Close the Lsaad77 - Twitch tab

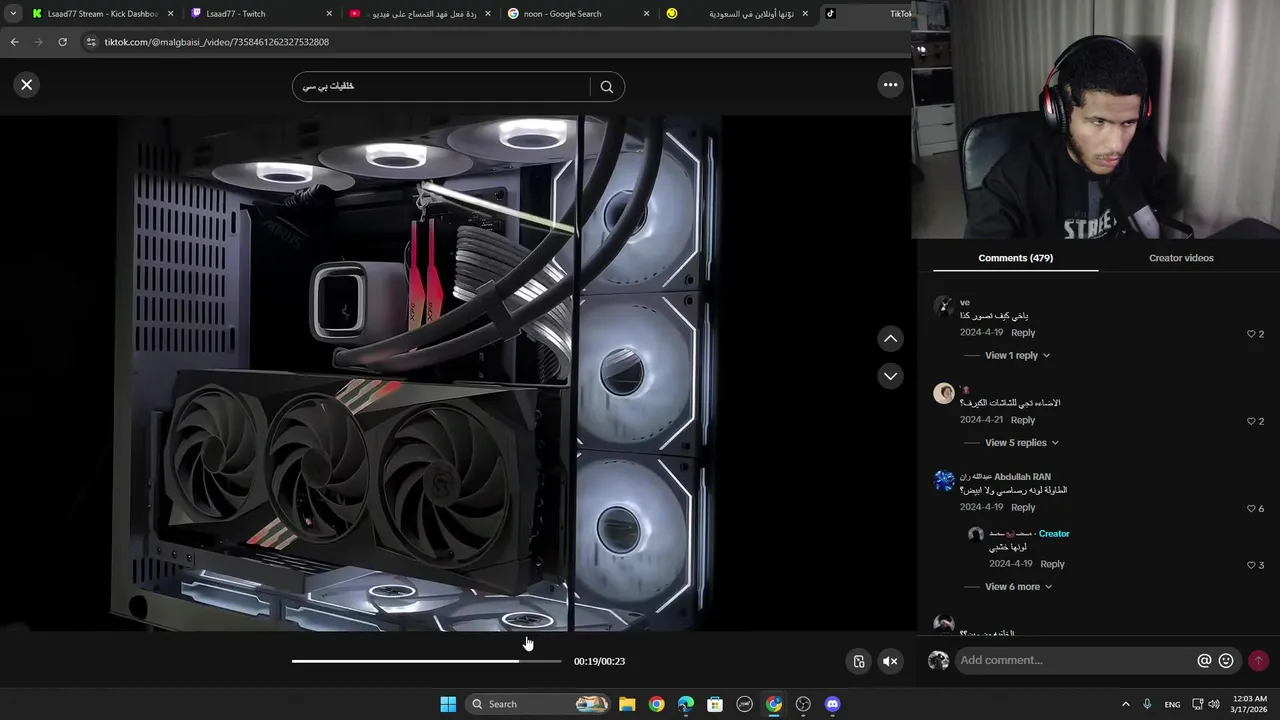329,14
